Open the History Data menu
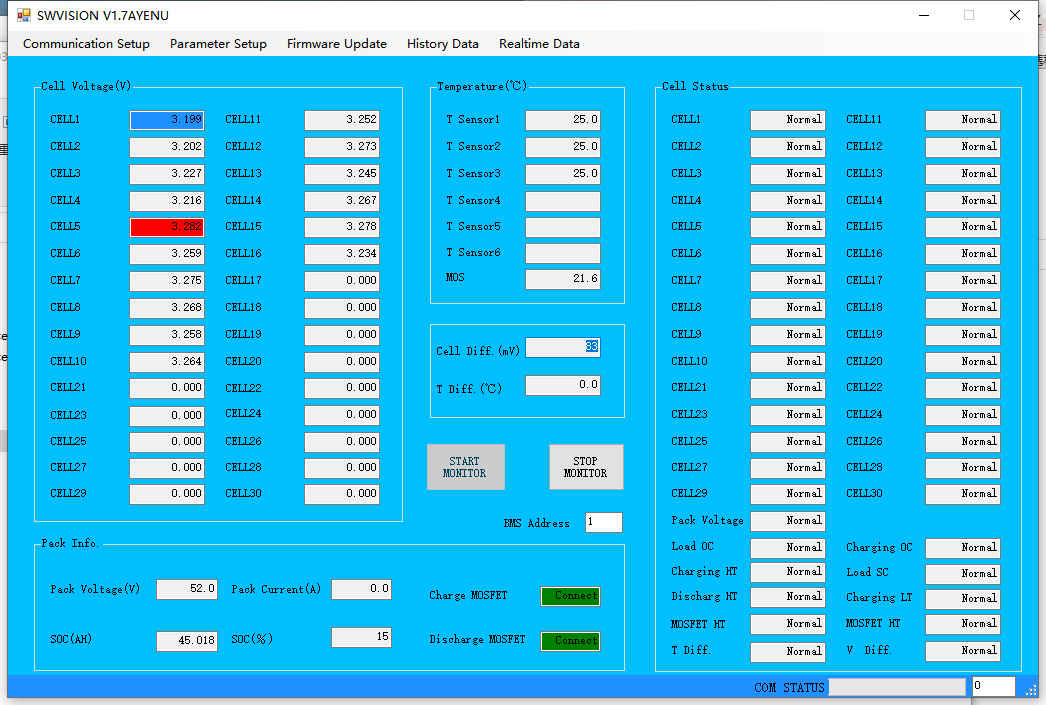This screenshot has width=1046, height=705. (x=443, y=44)
